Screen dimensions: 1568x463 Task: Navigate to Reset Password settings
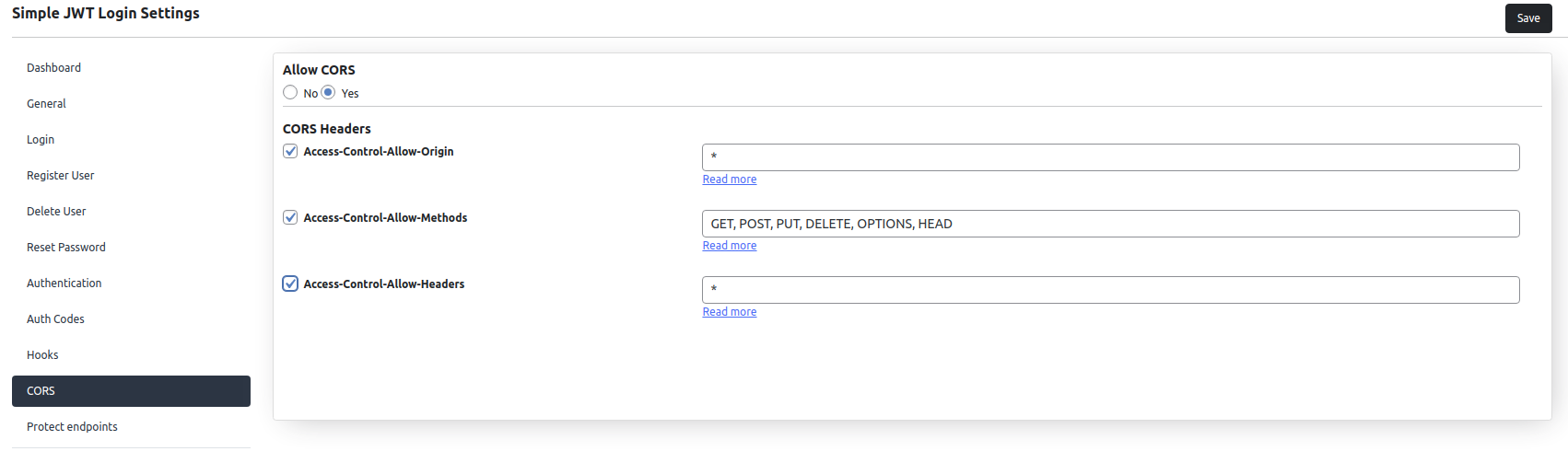tap(66, 248)
